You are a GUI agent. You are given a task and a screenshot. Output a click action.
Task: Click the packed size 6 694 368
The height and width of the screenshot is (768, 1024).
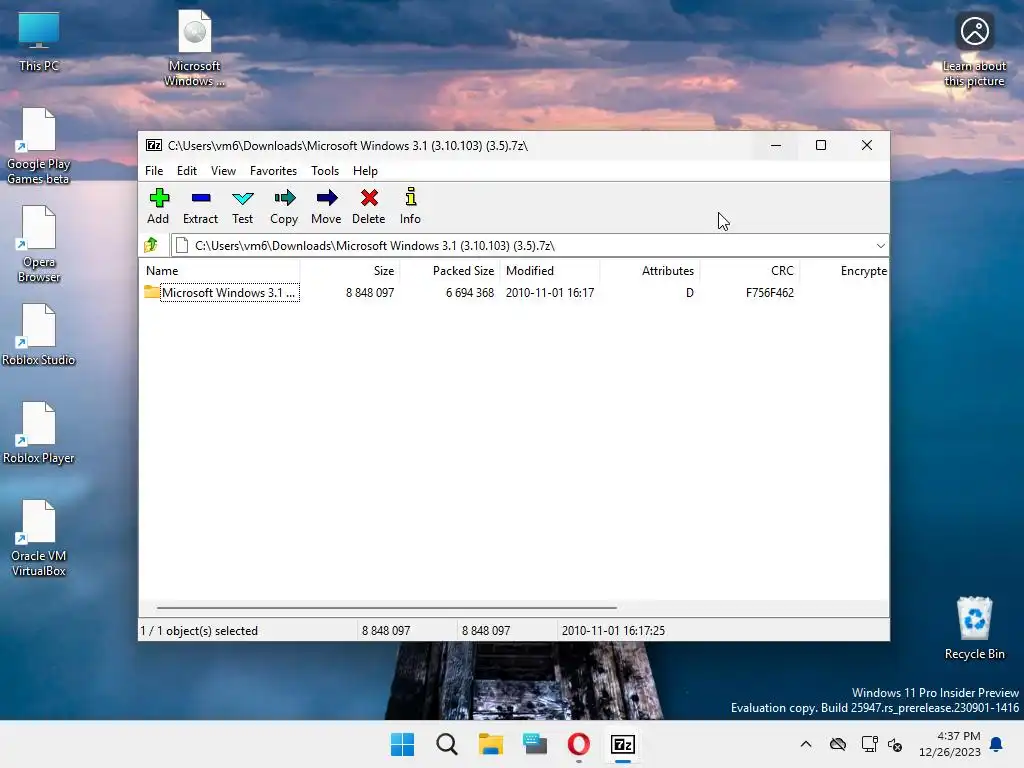coord(470,293)
